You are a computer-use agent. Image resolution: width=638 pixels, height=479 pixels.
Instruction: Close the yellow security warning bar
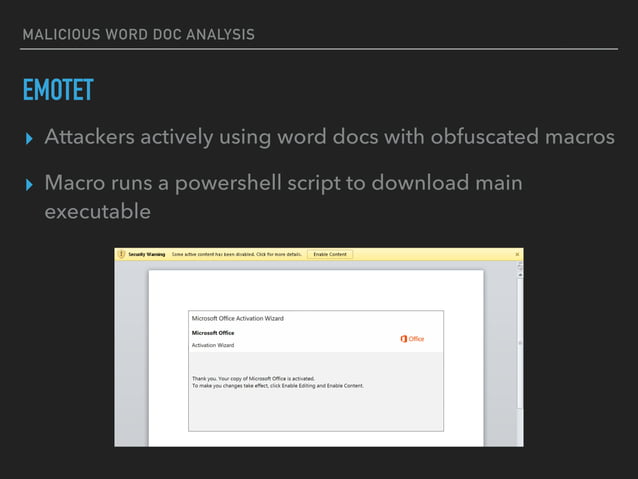click(517, 254)
